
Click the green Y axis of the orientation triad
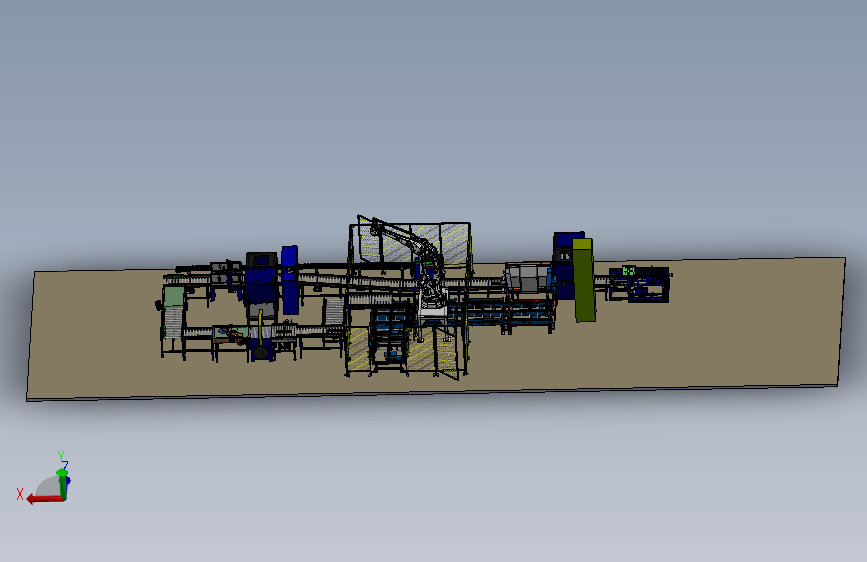(x=62, y=484)
